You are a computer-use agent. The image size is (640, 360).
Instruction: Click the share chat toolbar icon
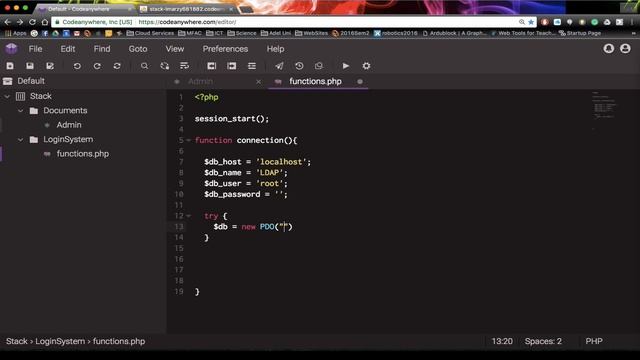point(319,66)
